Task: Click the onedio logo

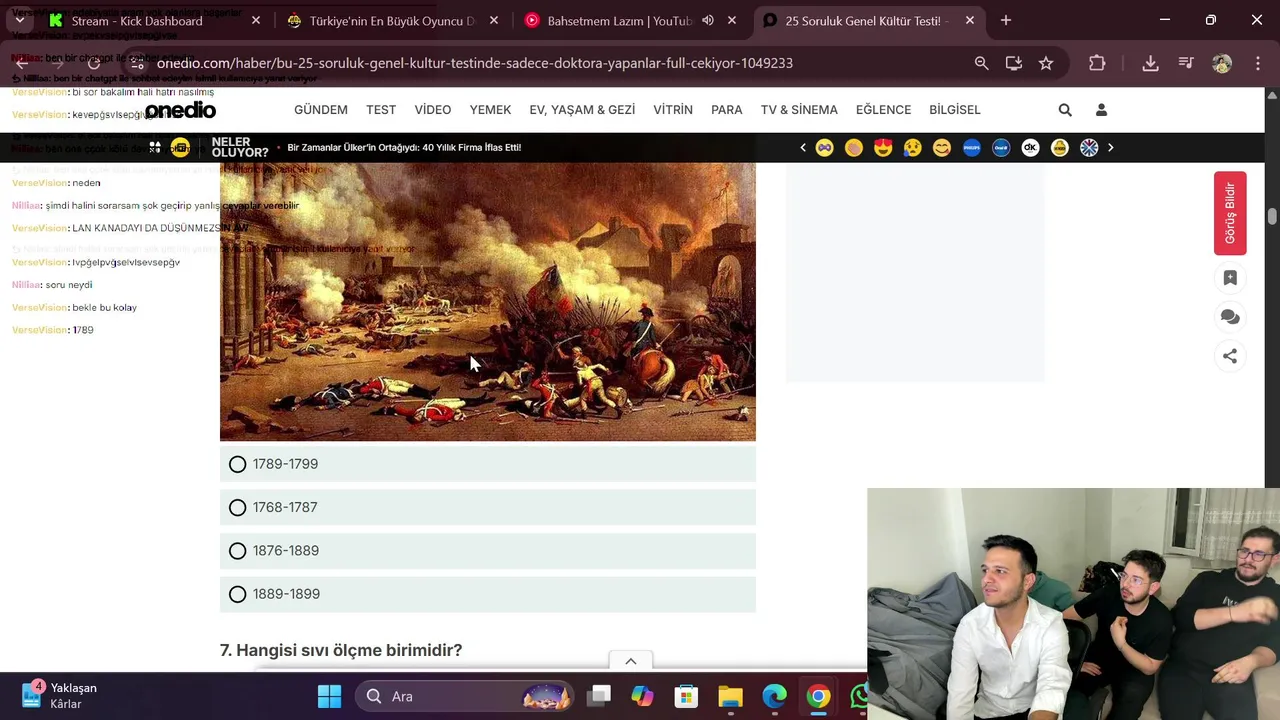Action: [x=180, y=110]
